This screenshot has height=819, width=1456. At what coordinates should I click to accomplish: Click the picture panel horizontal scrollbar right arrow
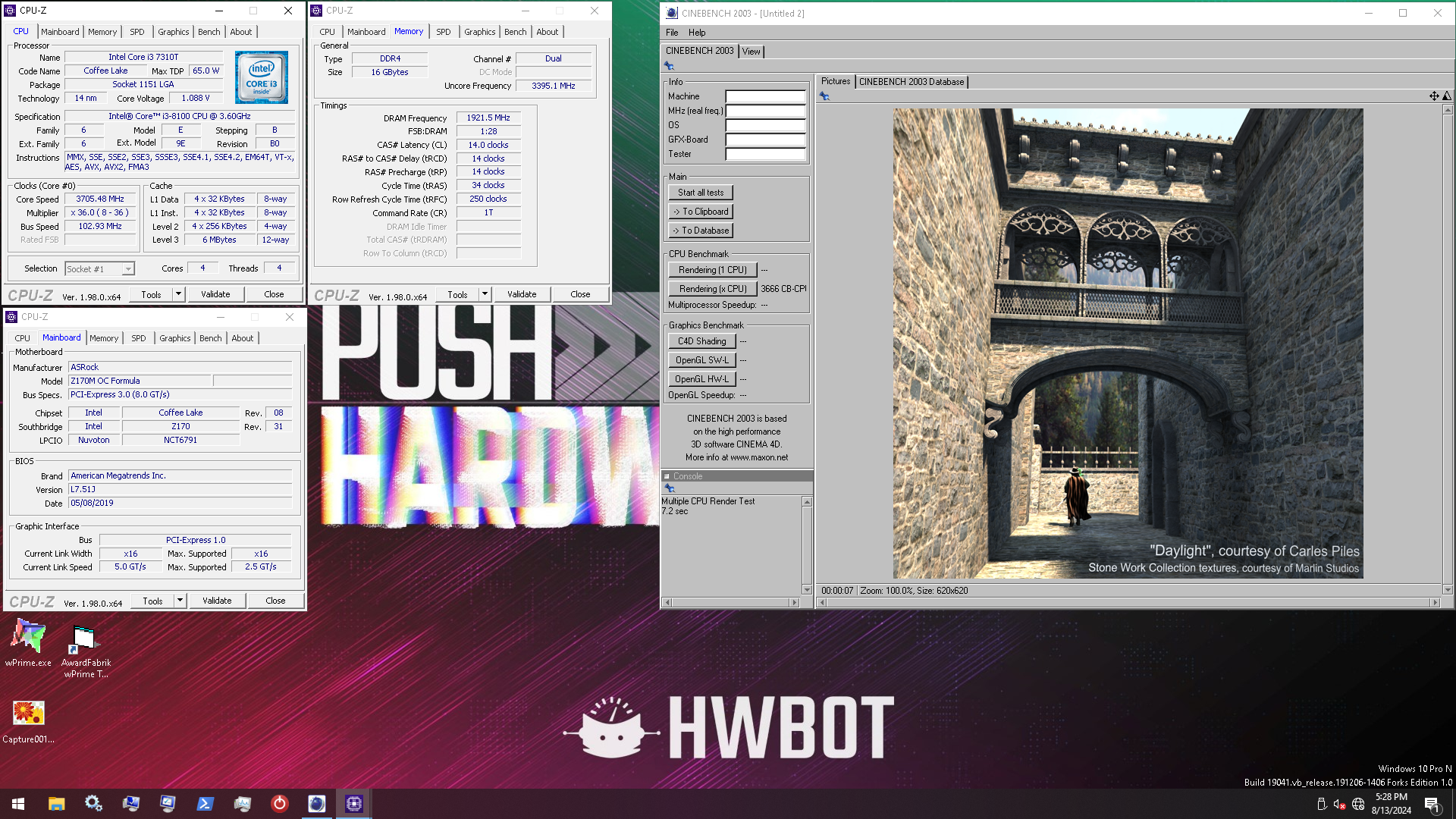coord(1435,603)
